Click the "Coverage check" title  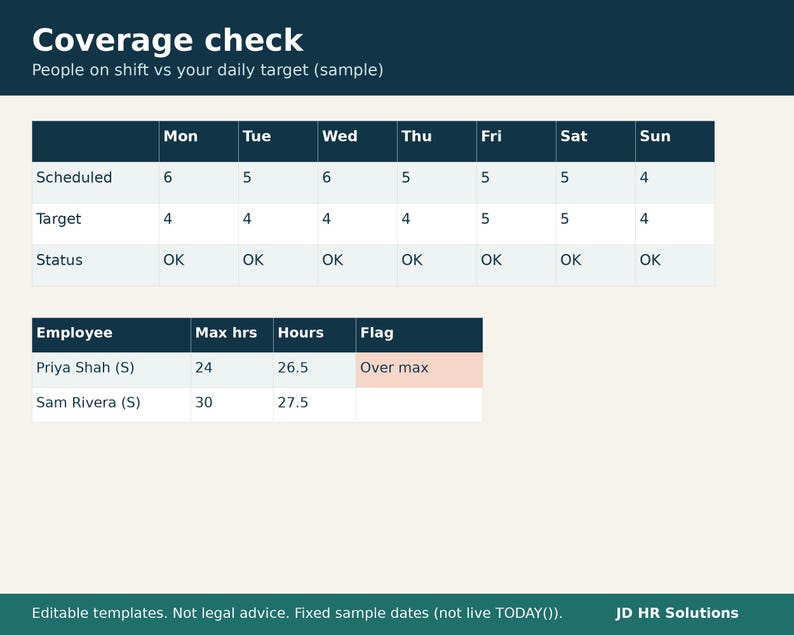[x=167, y=41]
